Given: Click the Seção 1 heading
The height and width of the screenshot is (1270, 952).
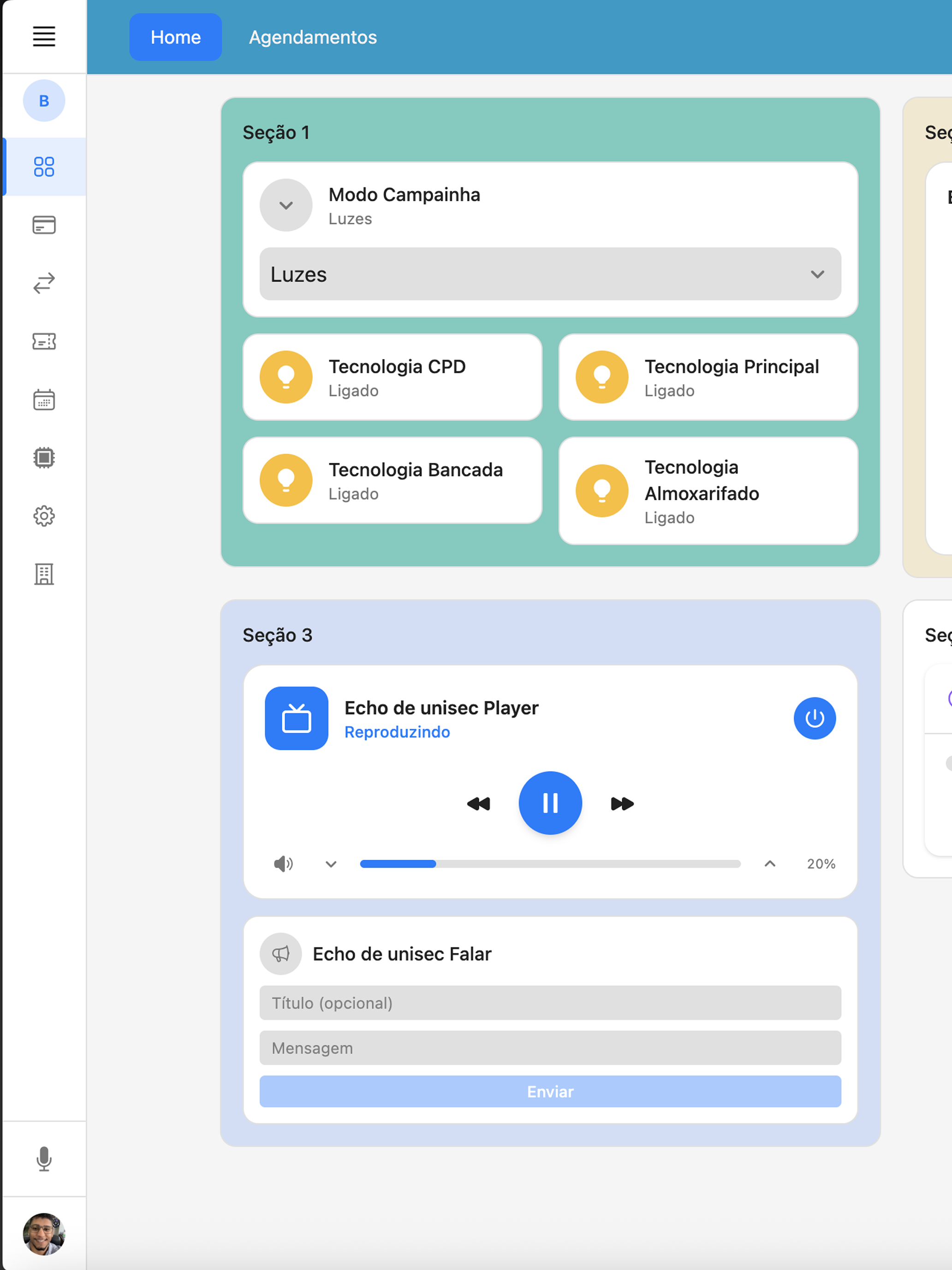Looking at the screenshot, I should tap(276, 132).
